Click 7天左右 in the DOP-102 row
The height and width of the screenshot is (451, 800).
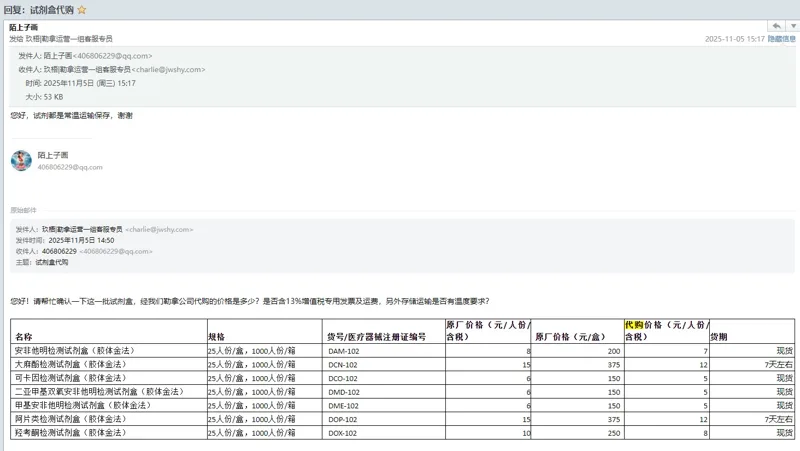point(779,419)
